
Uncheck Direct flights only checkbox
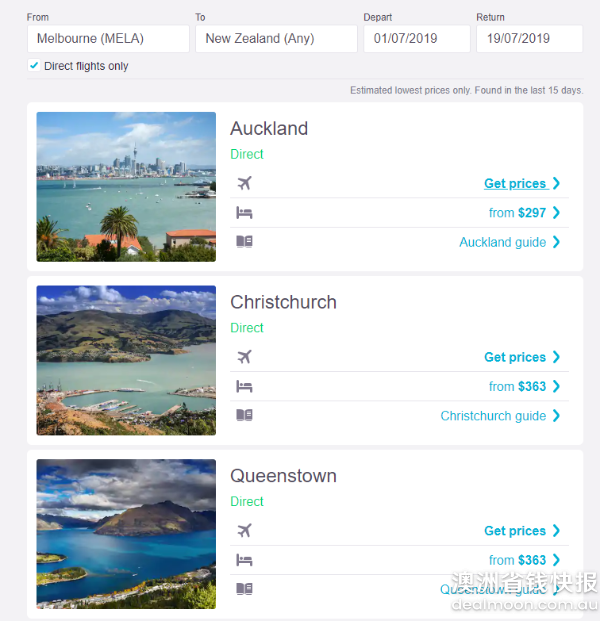coord(35,66)
